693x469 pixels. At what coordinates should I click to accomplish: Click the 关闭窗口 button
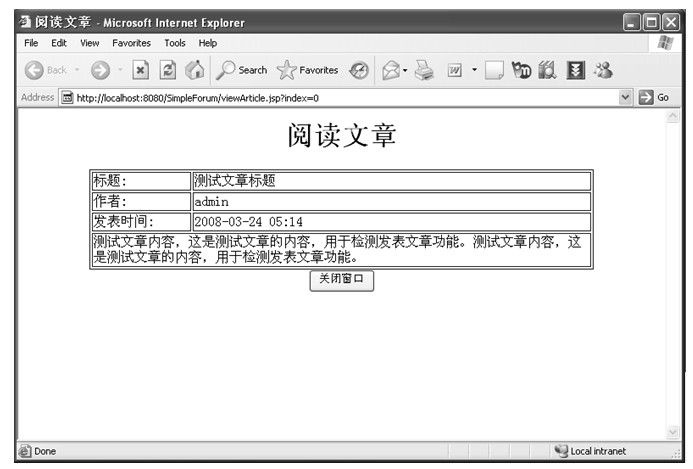point(342,280)
